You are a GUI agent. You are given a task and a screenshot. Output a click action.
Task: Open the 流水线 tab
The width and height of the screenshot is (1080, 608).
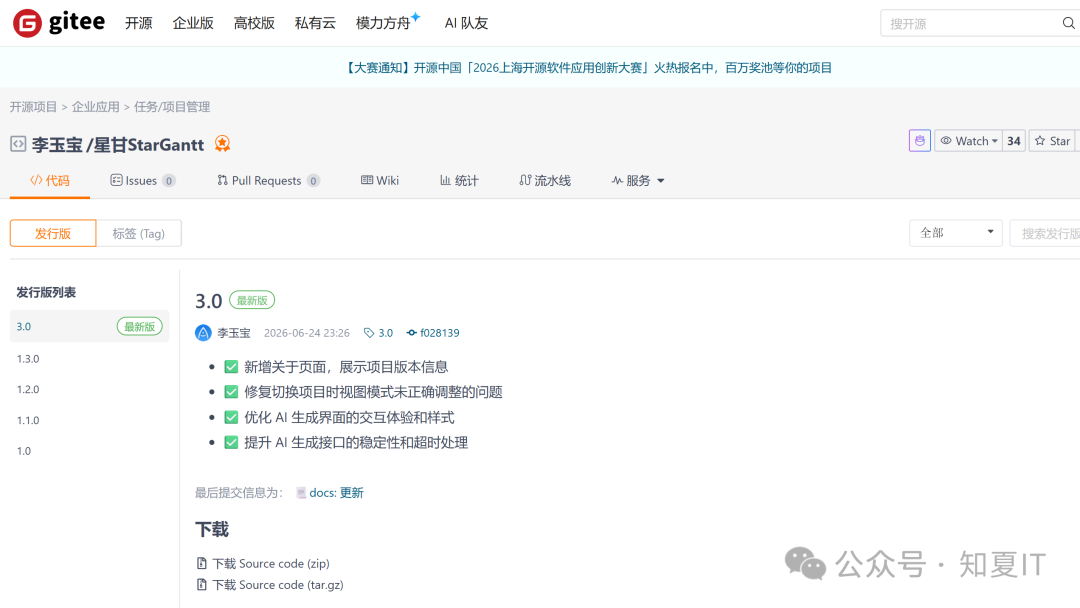coord(545,180)
